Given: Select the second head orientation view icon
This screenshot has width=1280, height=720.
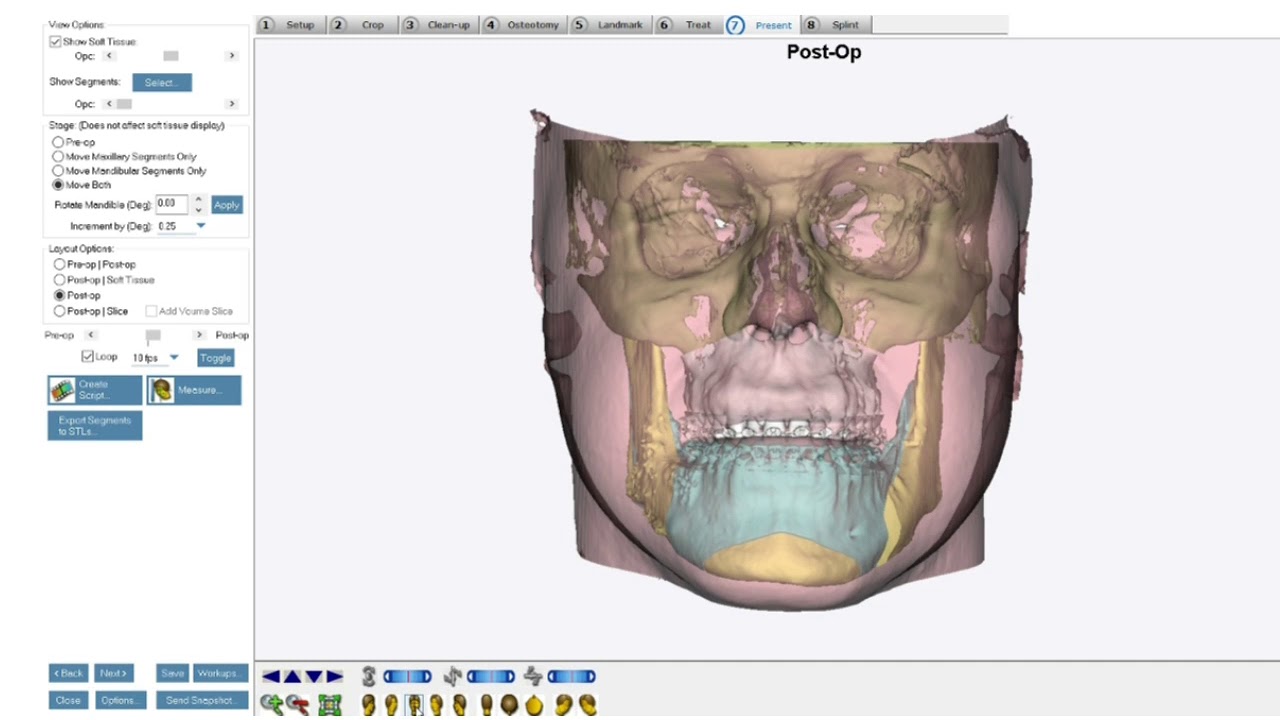Looking at the screenshot, I should [391, 705].
